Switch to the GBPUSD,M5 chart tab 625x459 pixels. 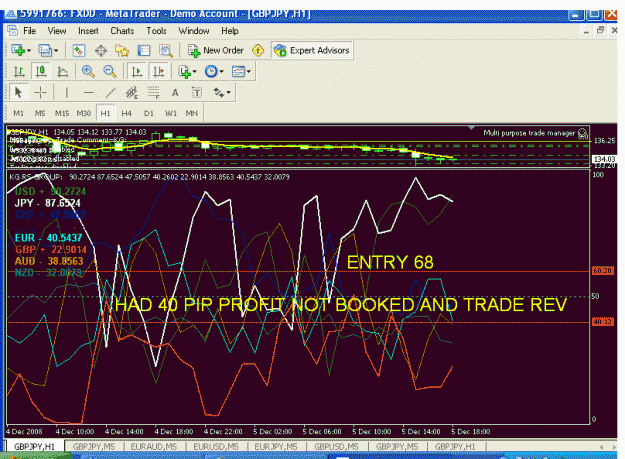(336, 447)
